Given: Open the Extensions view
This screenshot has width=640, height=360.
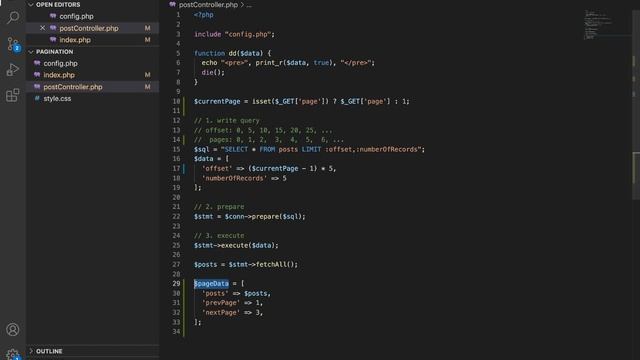Looking at the screenshot, I should tap(13, 95).
